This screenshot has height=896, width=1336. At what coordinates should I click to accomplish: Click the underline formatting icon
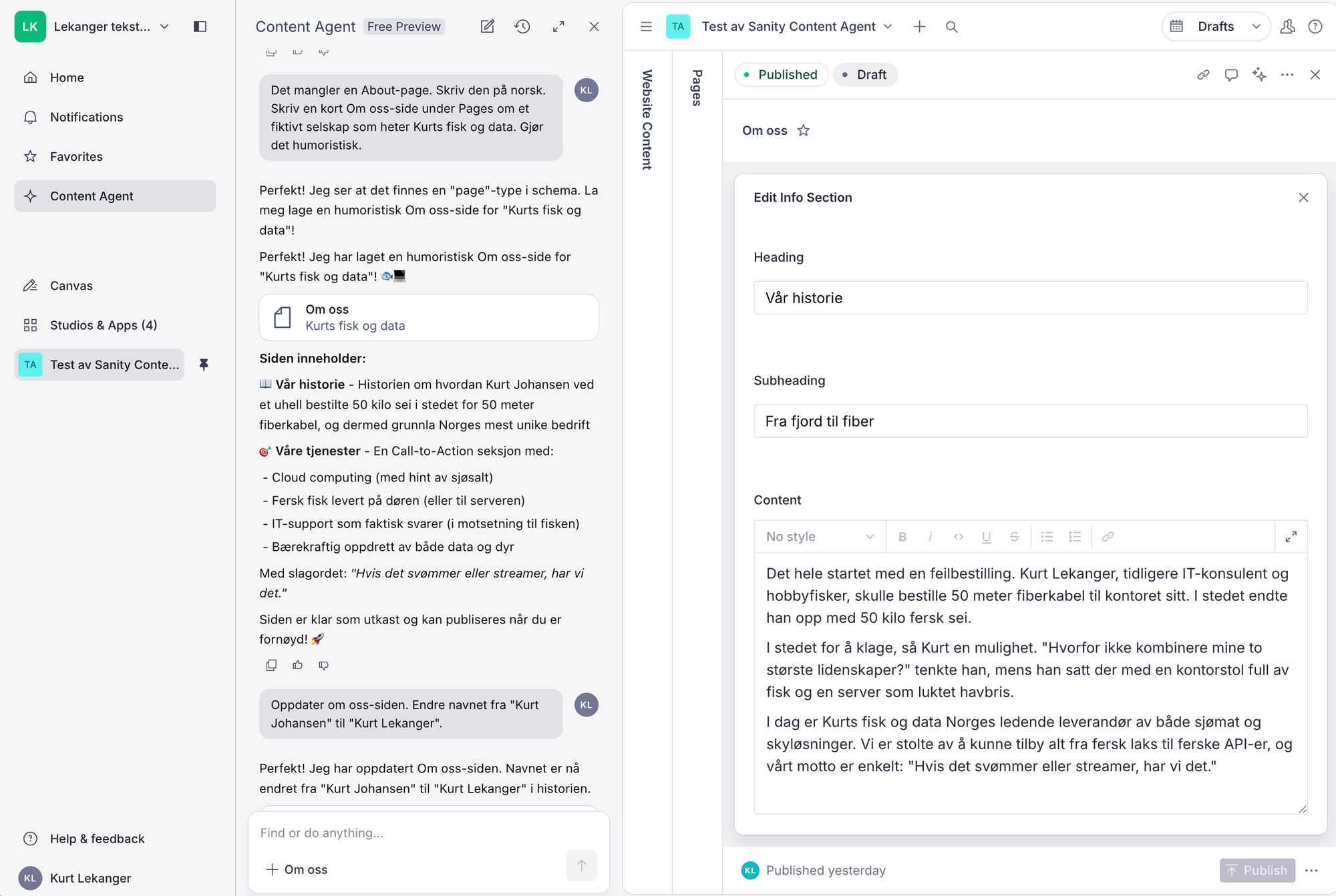pyautogui.click(x=986, y=537)
